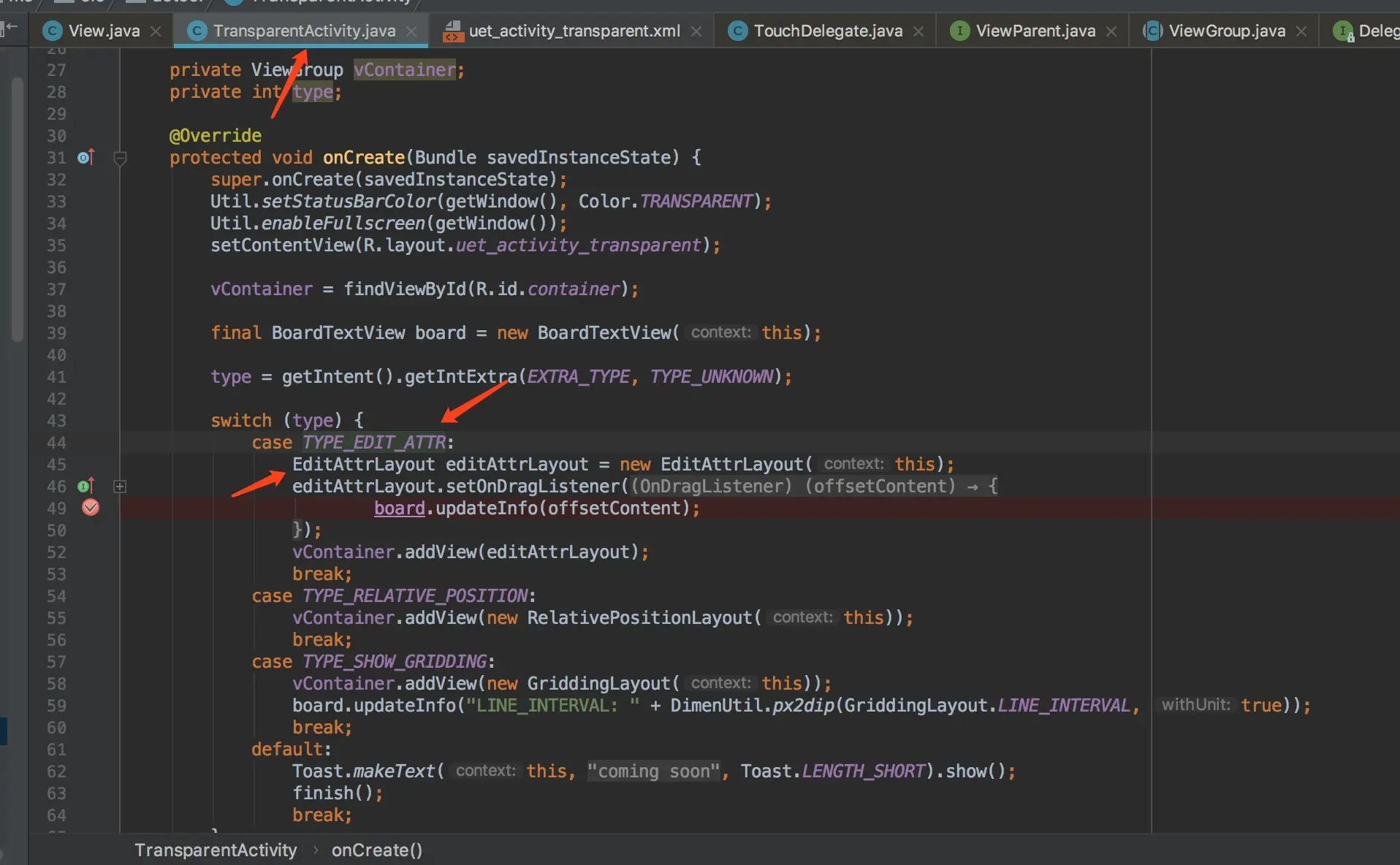Click EXTRA_TYPE constant on line 41
The height and width of the screenshot is (865, 1400).
pyautogui.click(x=579, y=376)
